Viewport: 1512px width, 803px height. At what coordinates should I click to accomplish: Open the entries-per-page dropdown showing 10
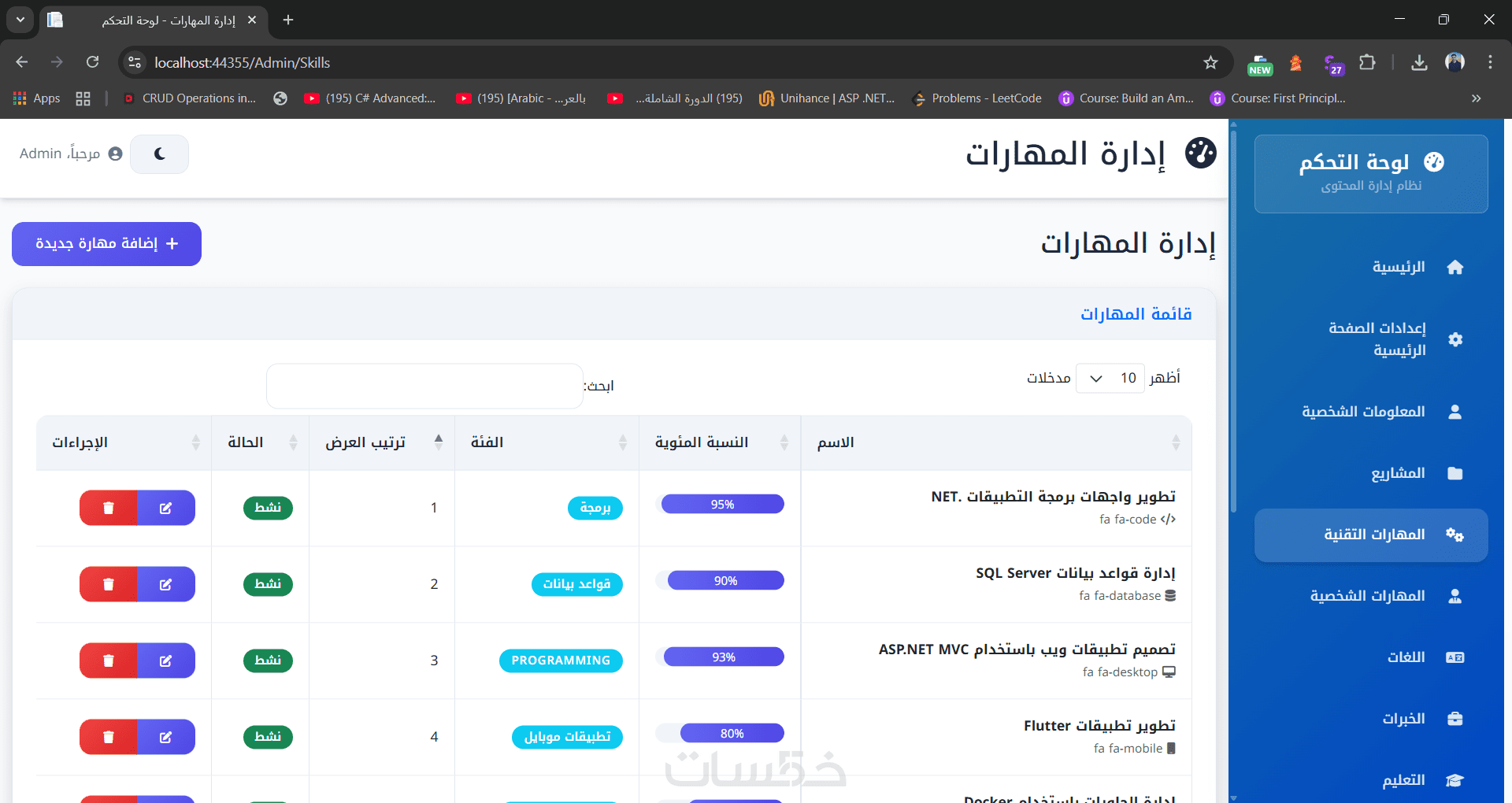1110,378
